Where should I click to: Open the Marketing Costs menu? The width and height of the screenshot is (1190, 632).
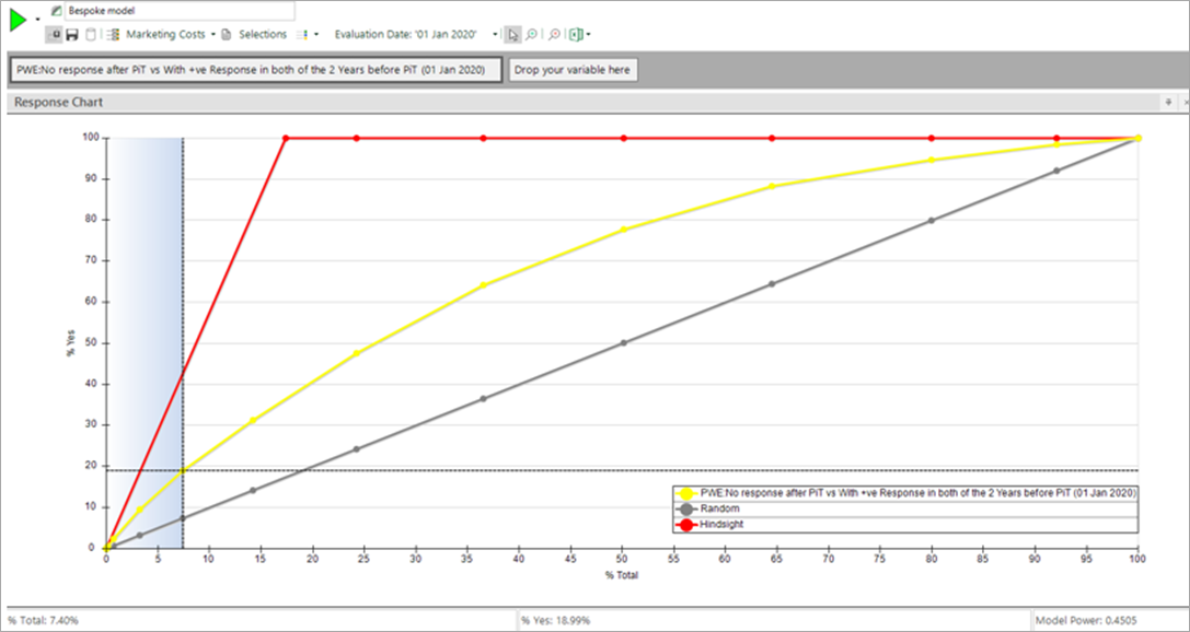pos(165,35)
